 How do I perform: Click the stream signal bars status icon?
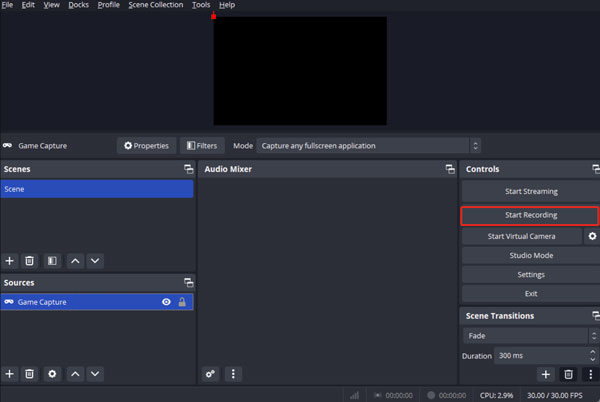(354, 395)
